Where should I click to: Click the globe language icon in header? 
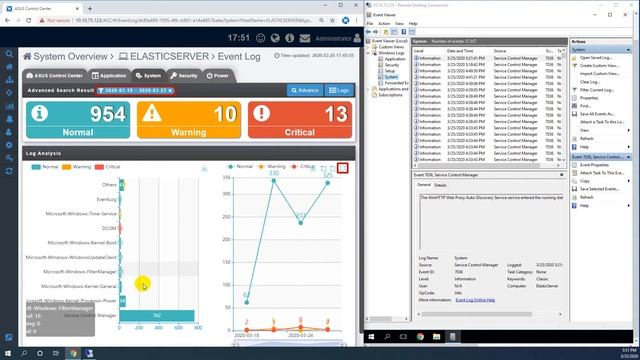275,38
